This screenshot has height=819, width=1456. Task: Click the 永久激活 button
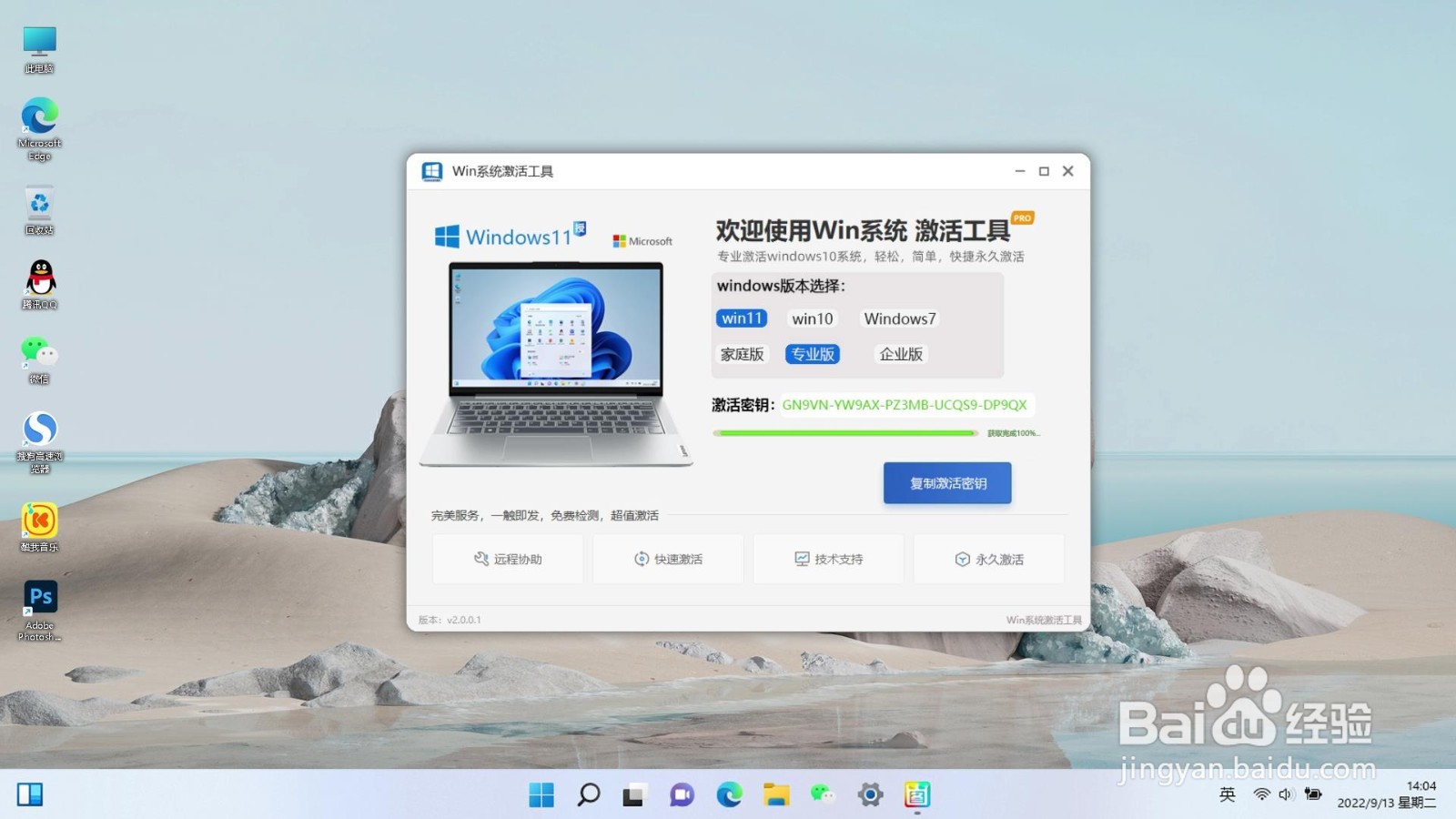(x=989, y=559)
